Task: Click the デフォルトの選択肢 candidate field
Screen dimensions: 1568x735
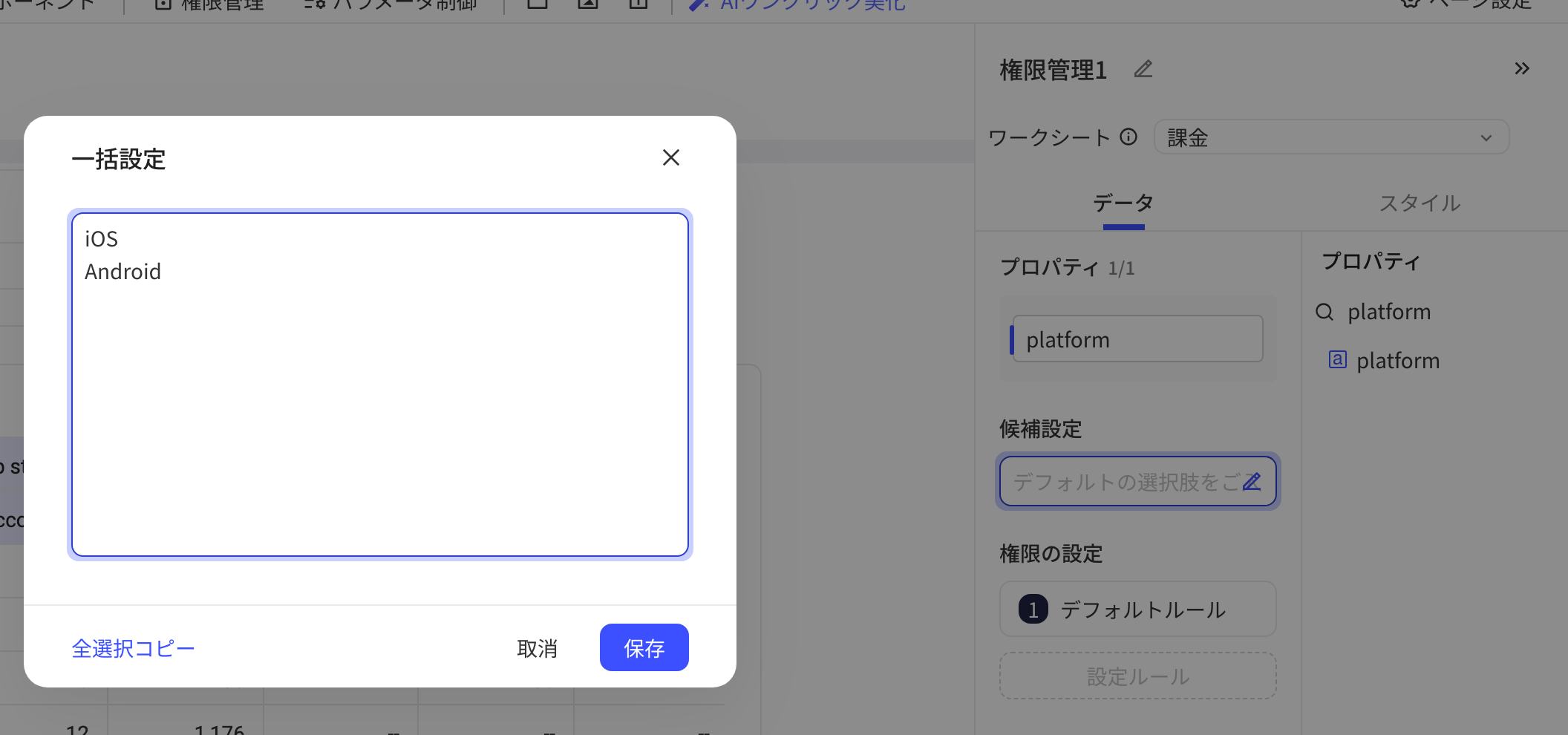Action: coord(1137,482)
